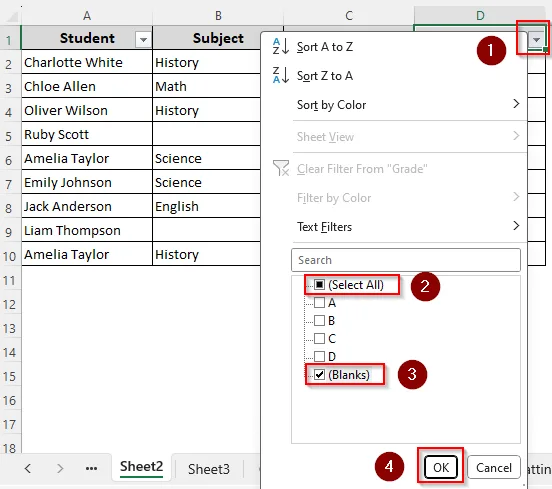Click the Student header cell

[x=87, y=38]
